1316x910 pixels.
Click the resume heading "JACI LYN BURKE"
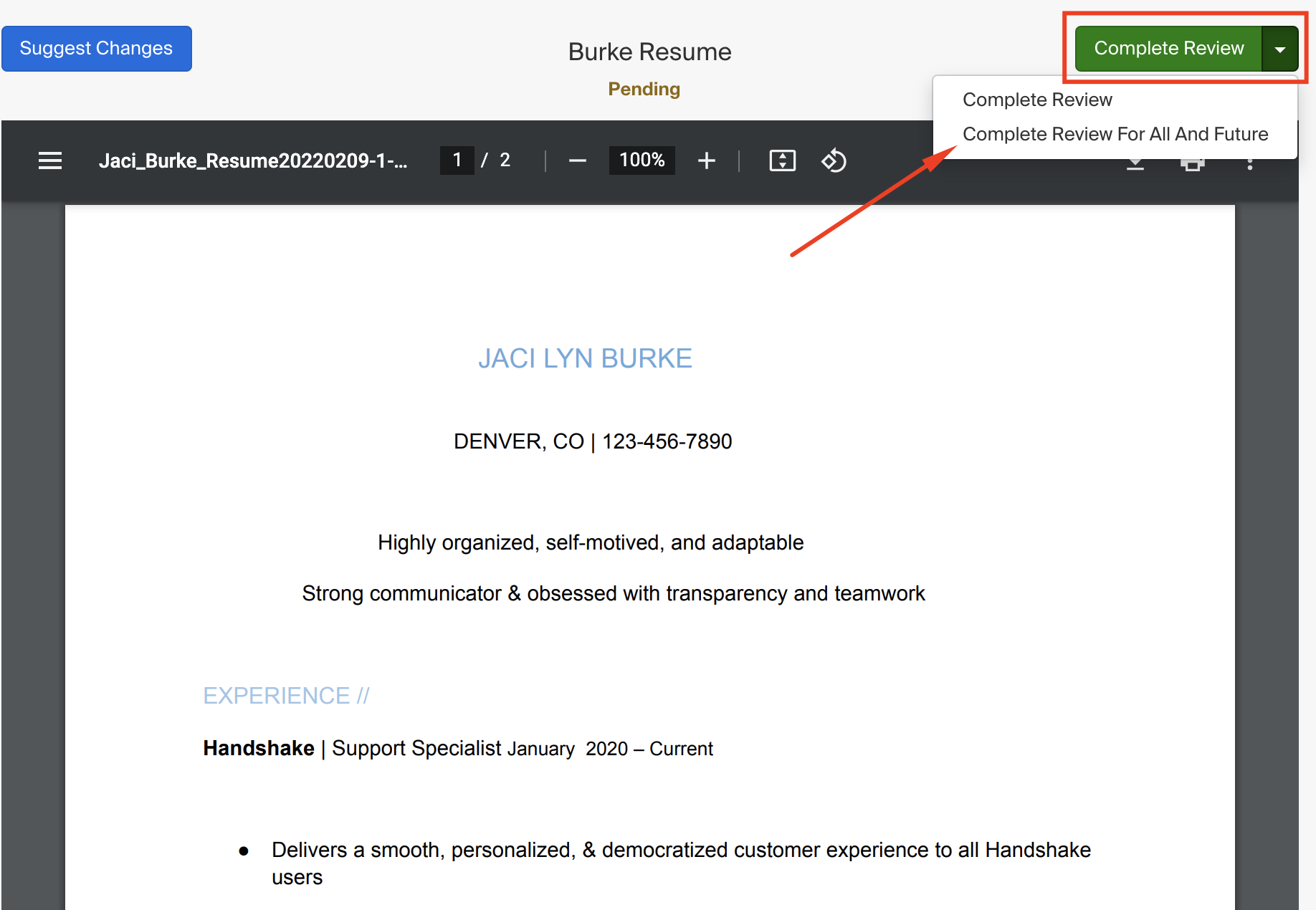pos(586,358)
